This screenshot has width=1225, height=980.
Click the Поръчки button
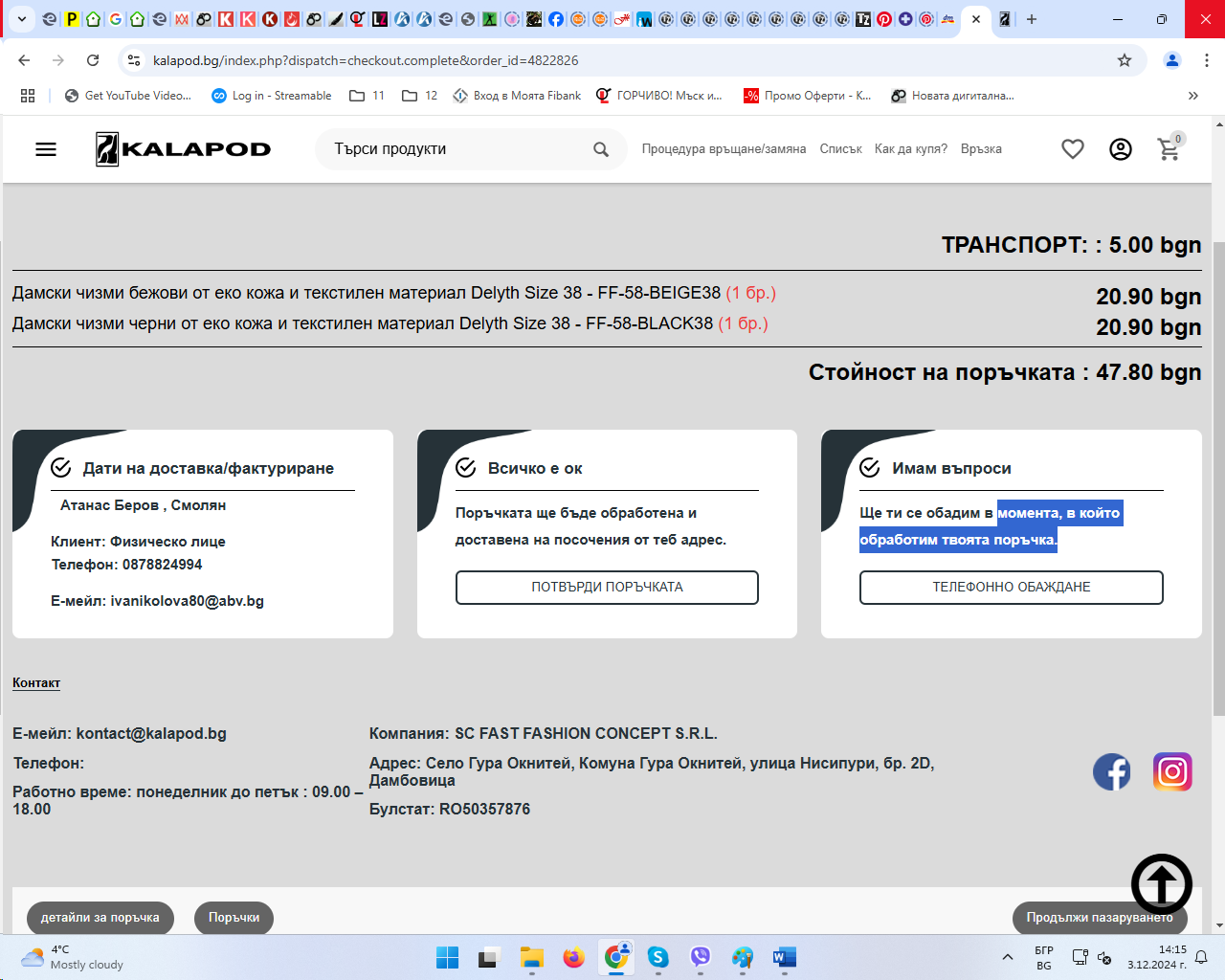coord(234,918)
